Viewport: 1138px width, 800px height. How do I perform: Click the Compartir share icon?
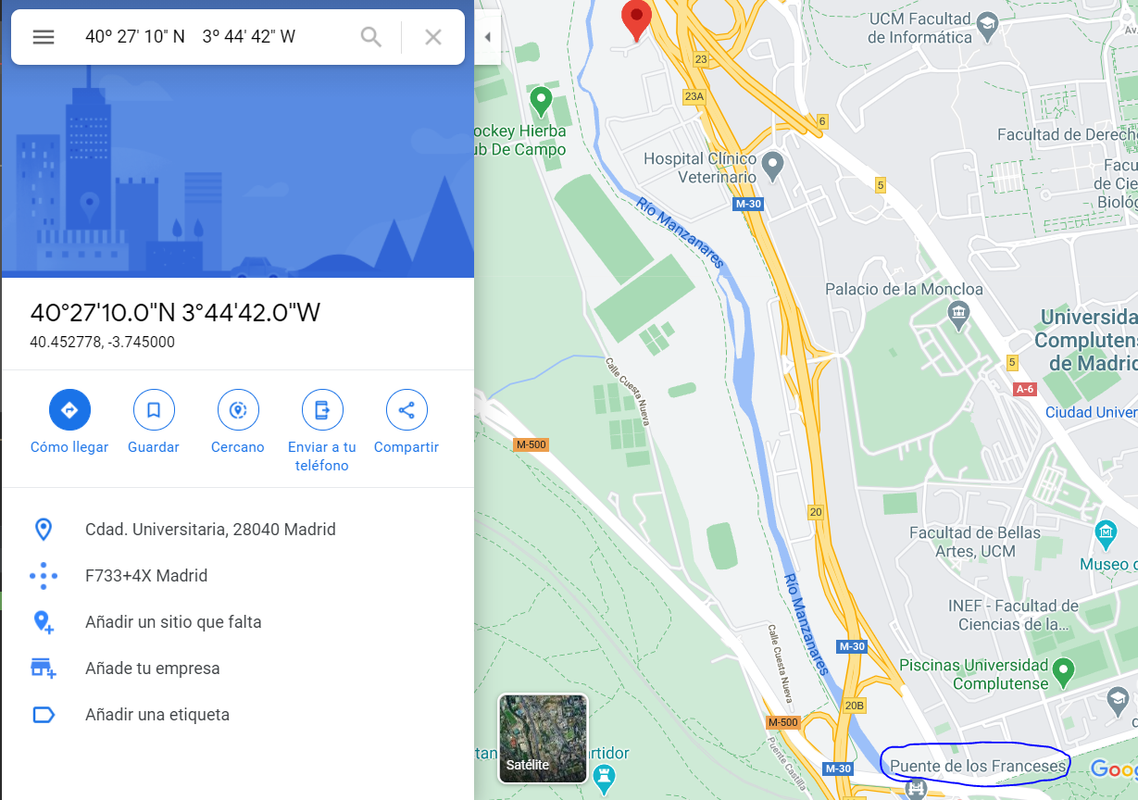(x=406, y=410)
